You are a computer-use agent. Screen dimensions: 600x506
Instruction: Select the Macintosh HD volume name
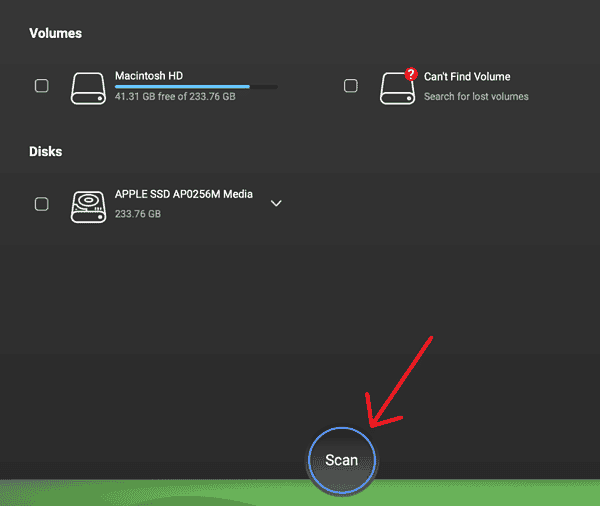pos(149,75)
